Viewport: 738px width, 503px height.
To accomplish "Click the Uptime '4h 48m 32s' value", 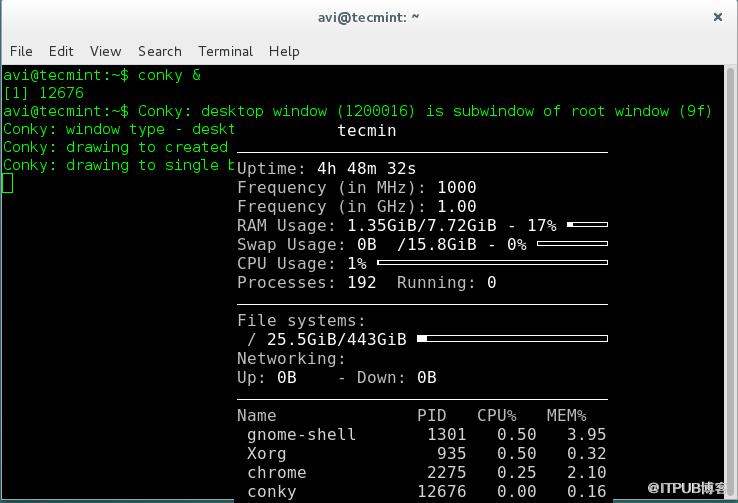I will pyautogui.click(x=366, y=168).
